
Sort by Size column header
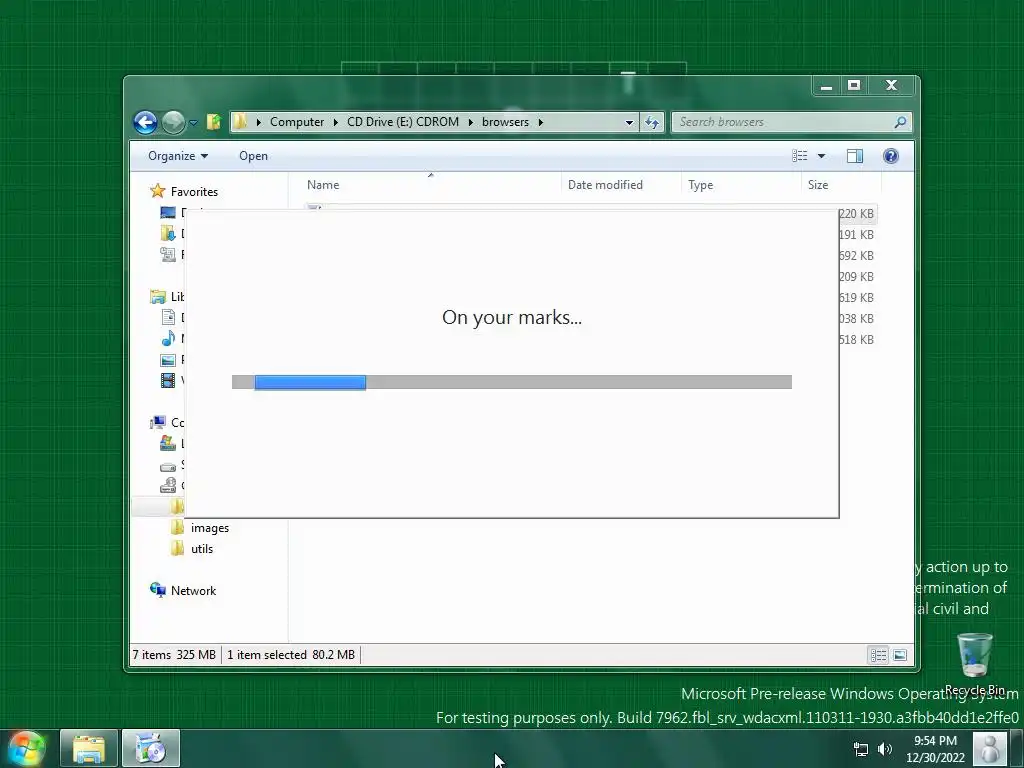tap(841, 185)
